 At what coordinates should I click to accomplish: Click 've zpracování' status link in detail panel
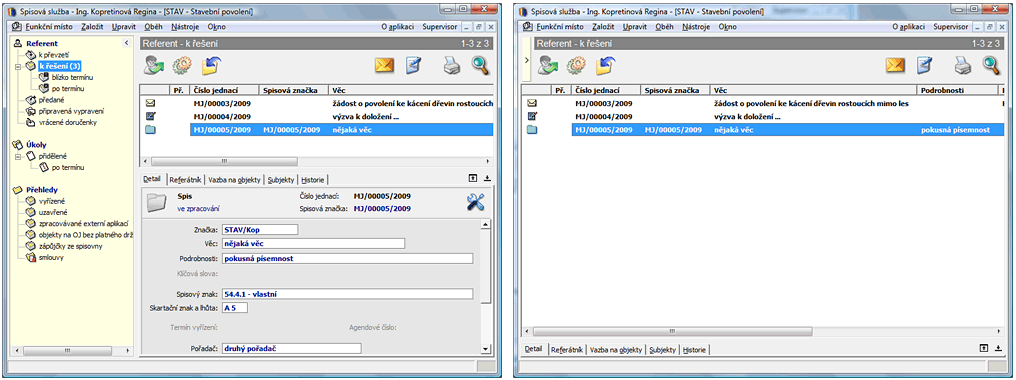[198, 208]
